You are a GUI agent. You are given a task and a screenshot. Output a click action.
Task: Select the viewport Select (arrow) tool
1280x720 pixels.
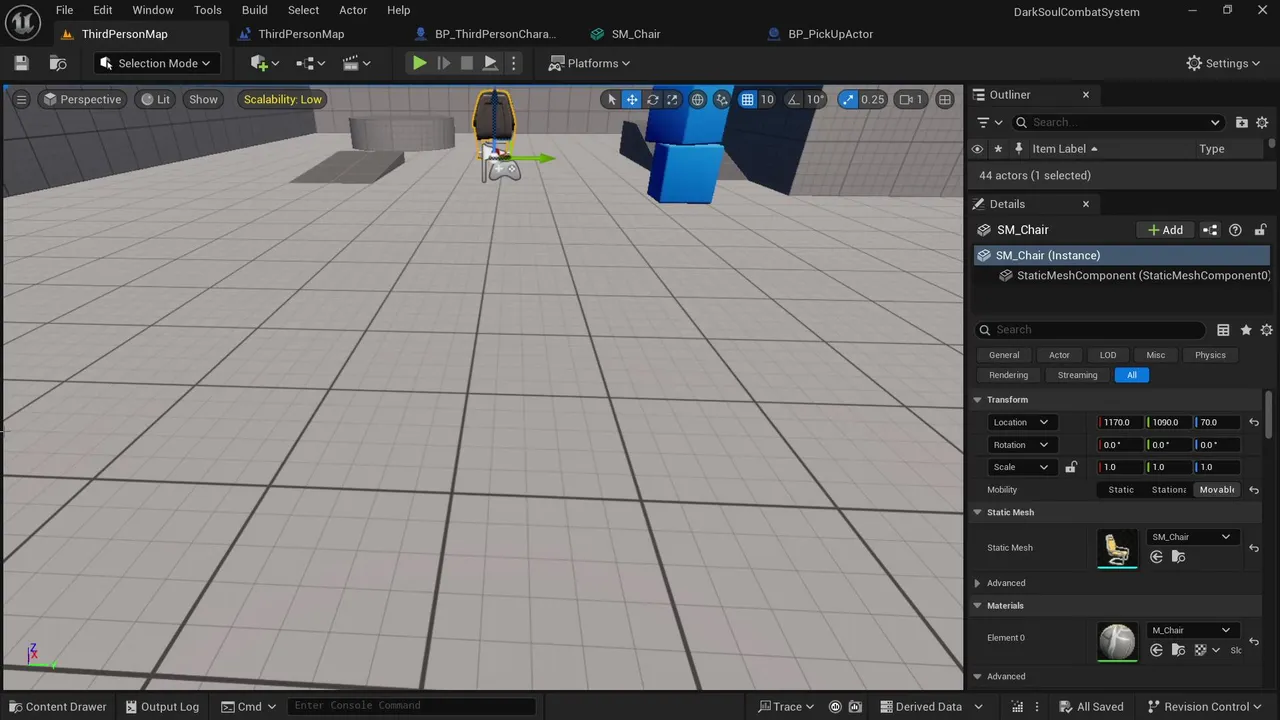612,99
